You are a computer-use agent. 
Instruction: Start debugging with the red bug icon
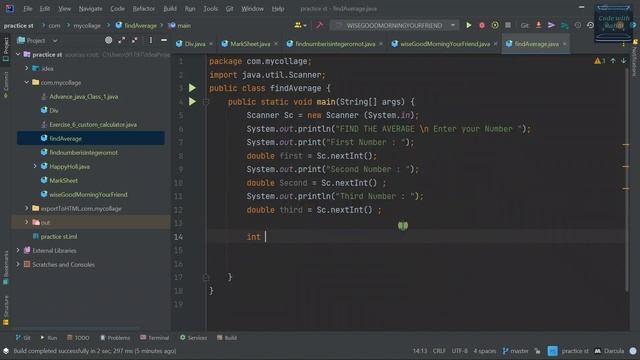[x=482, y=25]
